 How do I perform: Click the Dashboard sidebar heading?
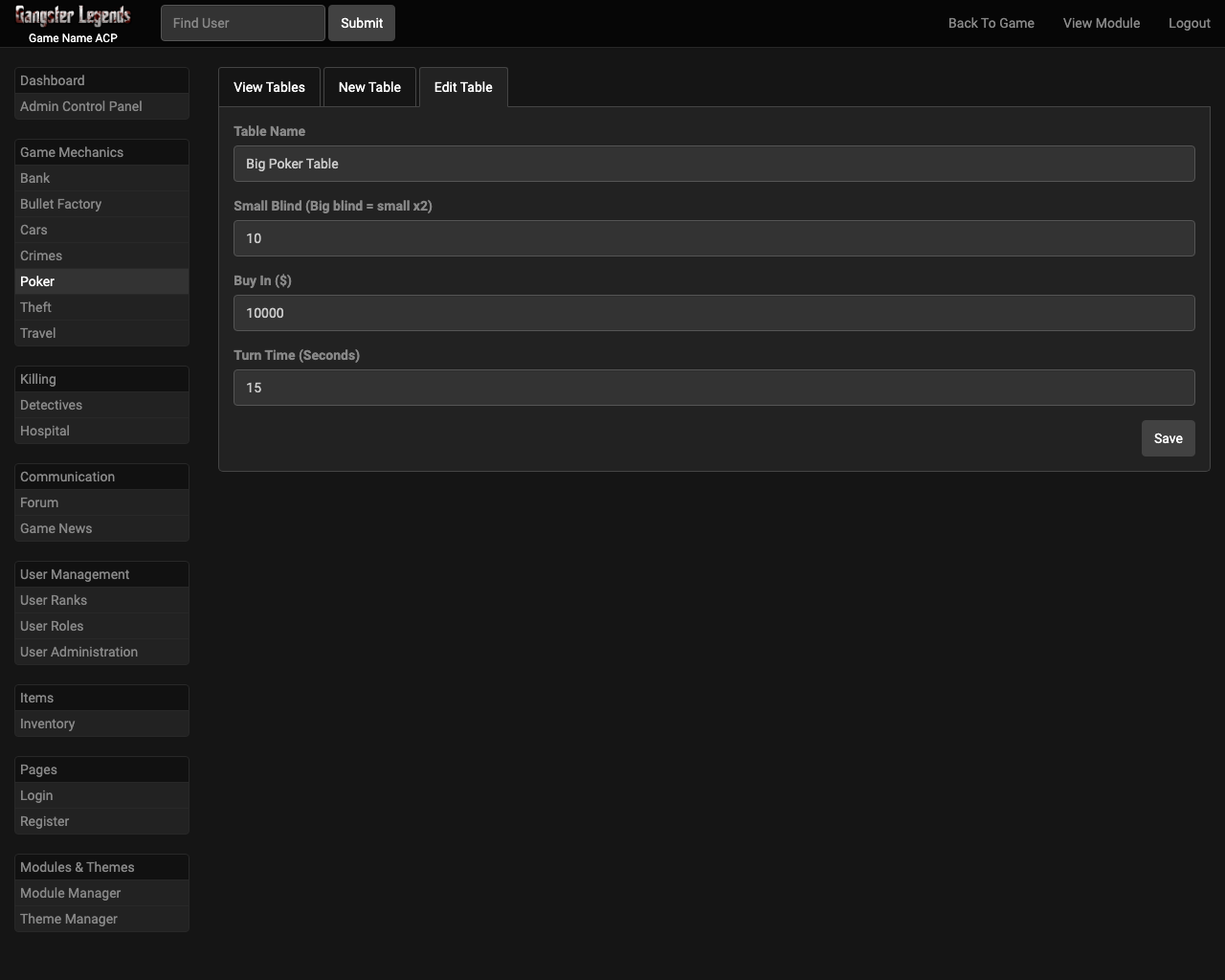point(101,80)
